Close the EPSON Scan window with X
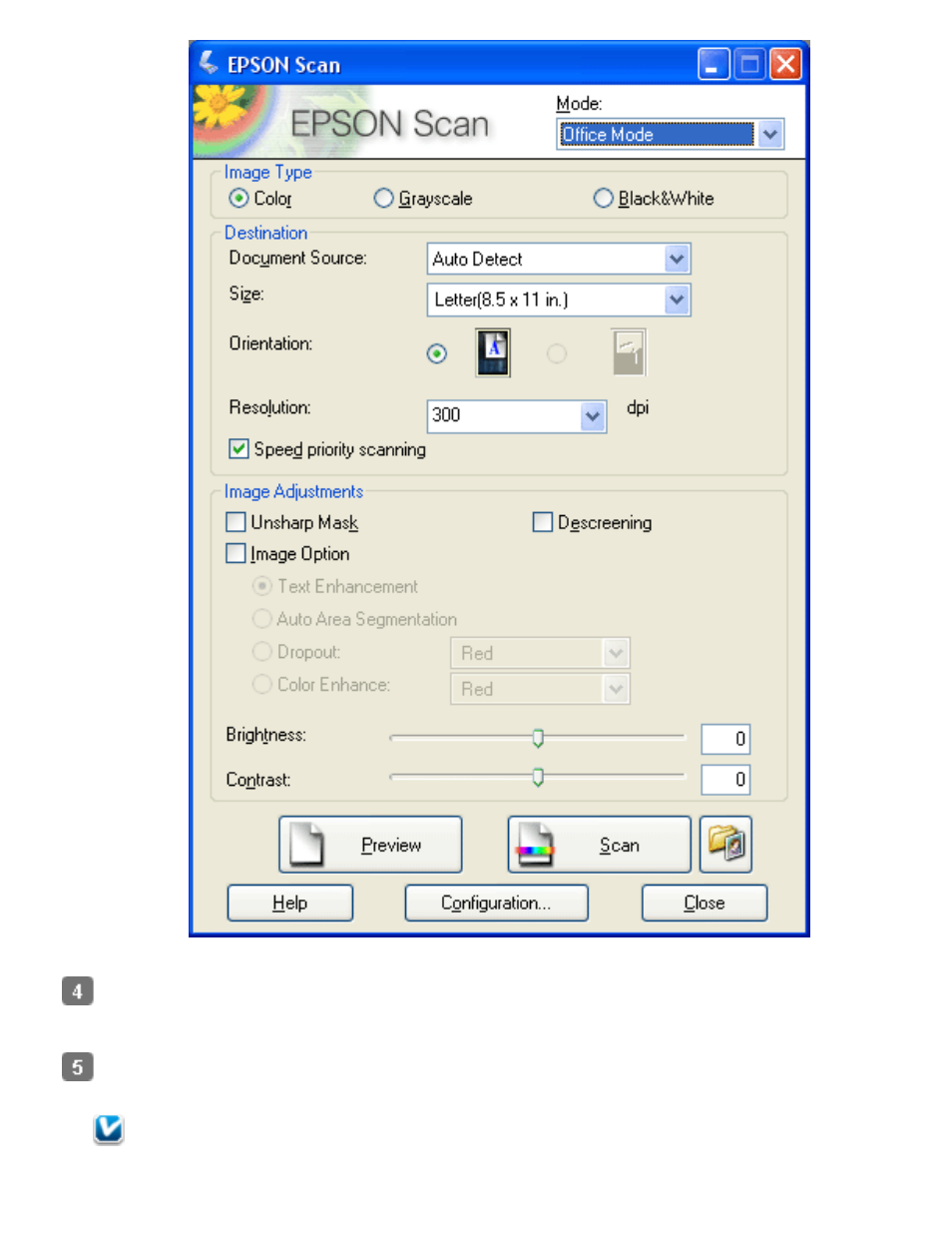 pos(786,64)
